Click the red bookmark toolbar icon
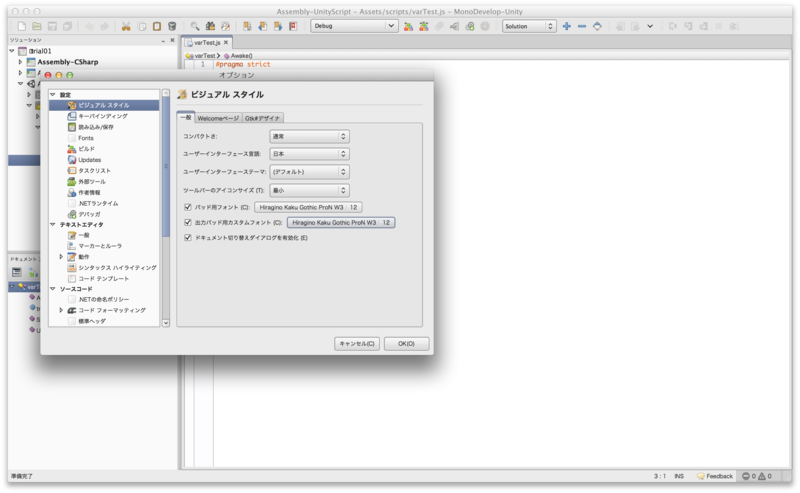The height and width of the screenshot is (493, 800). (x=293, y=26)
